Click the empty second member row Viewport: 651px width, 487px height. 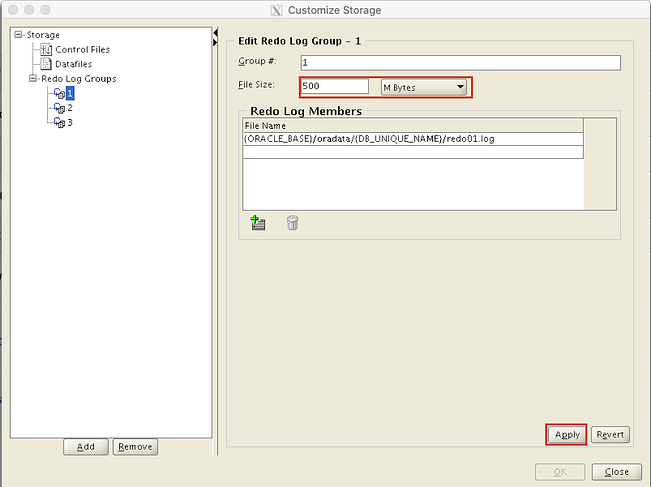pos(413,152)
